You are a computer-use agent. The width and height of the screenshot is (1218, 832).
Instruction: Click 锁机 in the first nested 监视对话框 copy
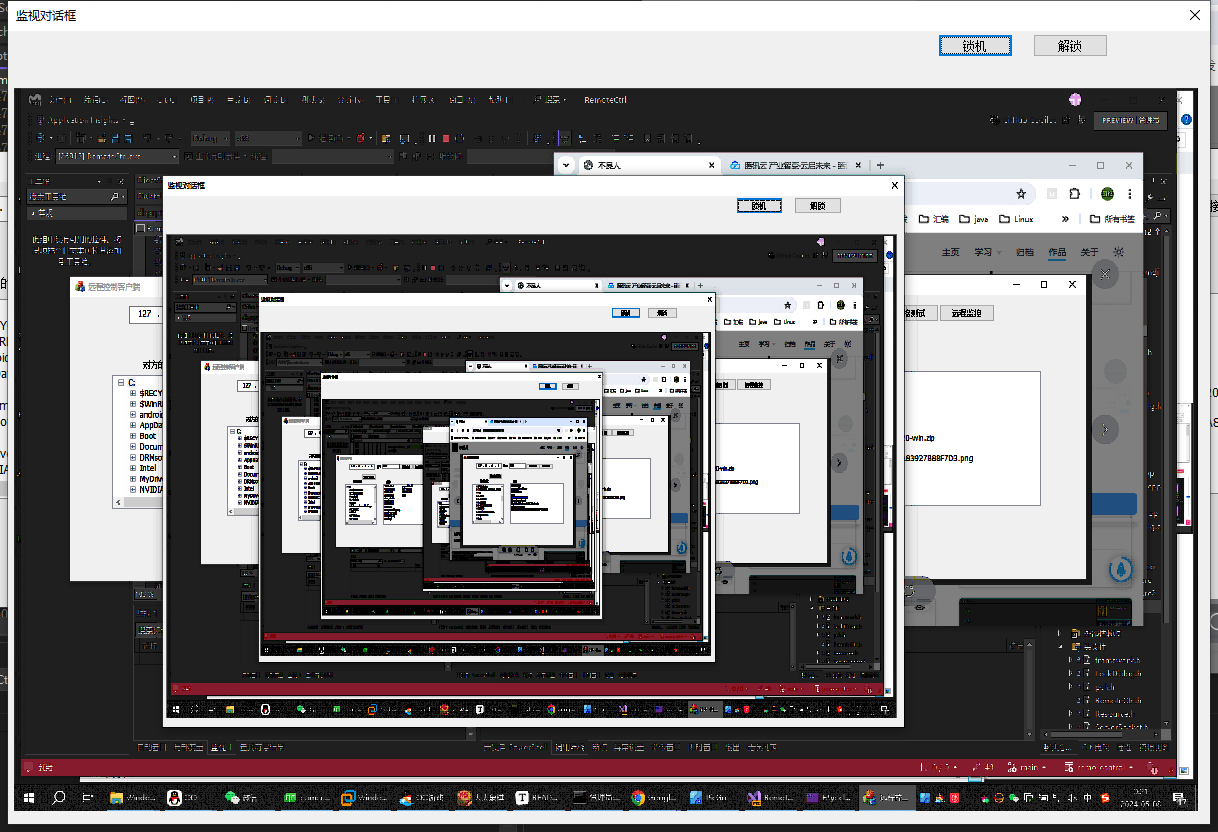759,205
